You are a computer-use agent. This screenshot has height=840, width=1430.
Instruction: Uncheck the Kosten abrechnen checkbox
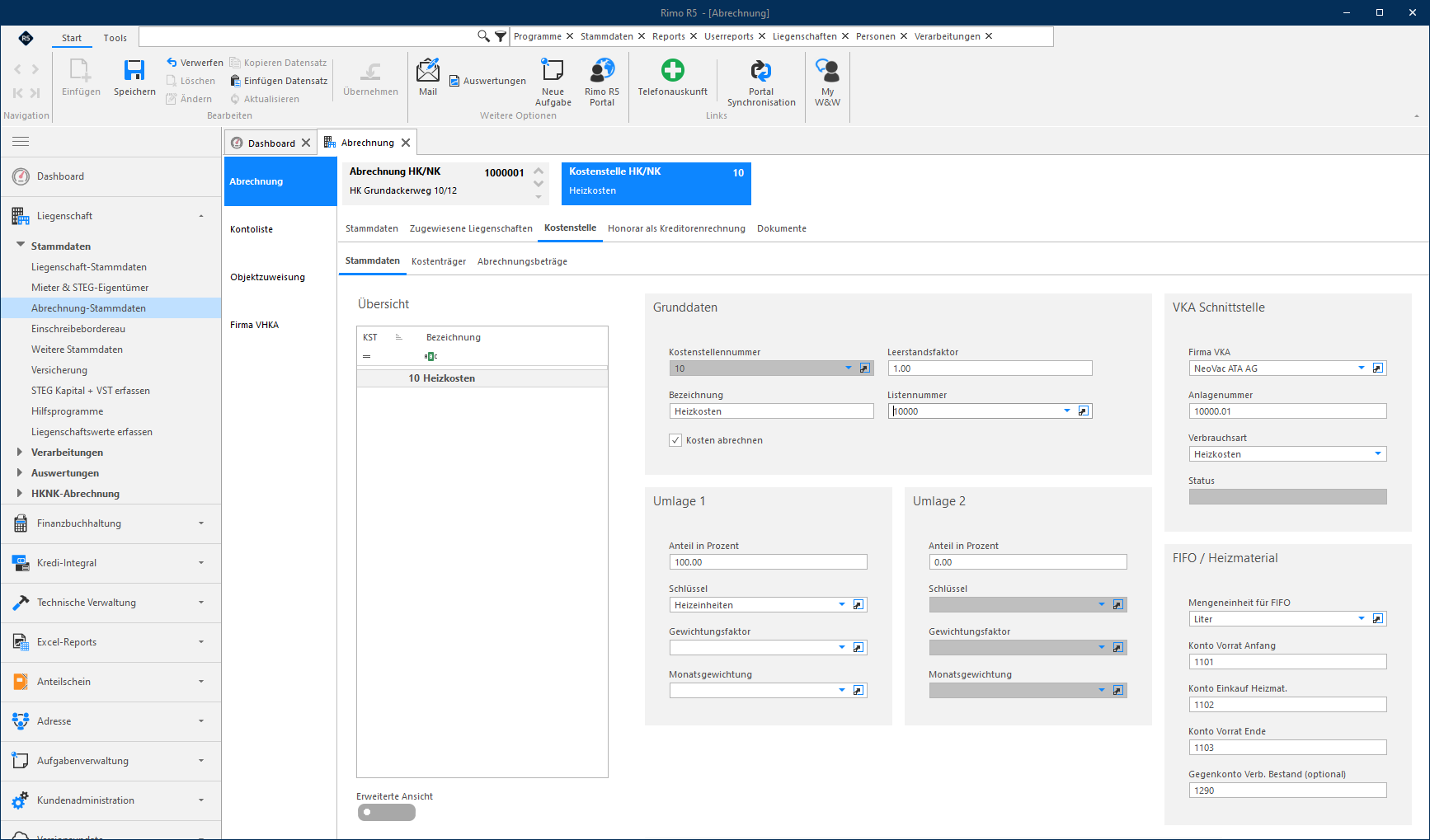click(675, 440)
